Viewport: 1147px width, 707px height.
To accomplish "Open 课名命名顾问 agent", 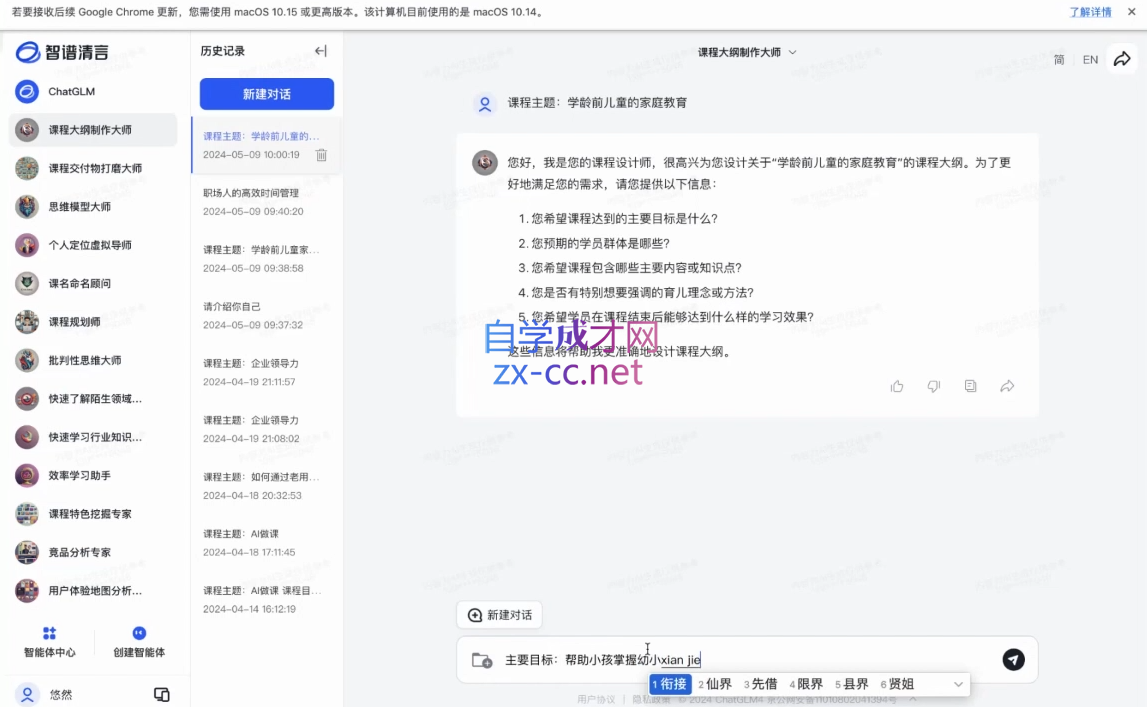I will point(93,284).
